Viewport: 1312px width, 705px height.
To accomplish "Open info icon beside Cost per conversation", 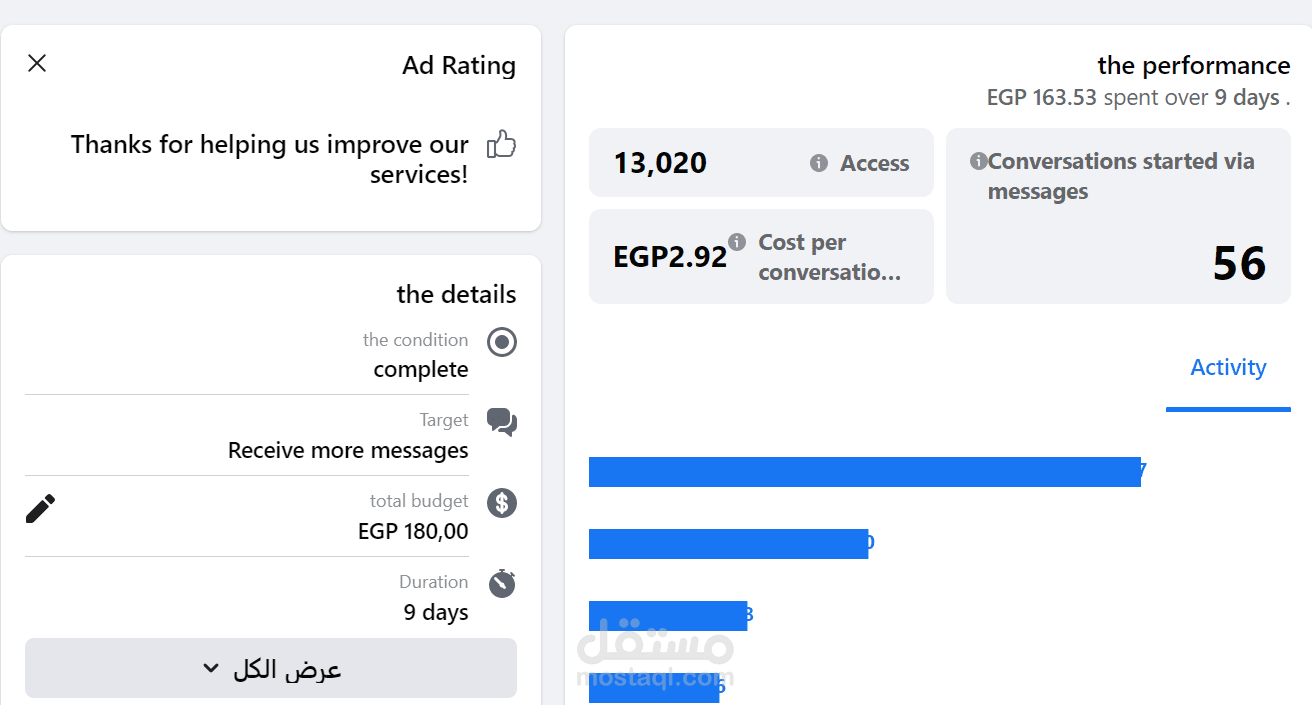I will [x=737, y=241].
